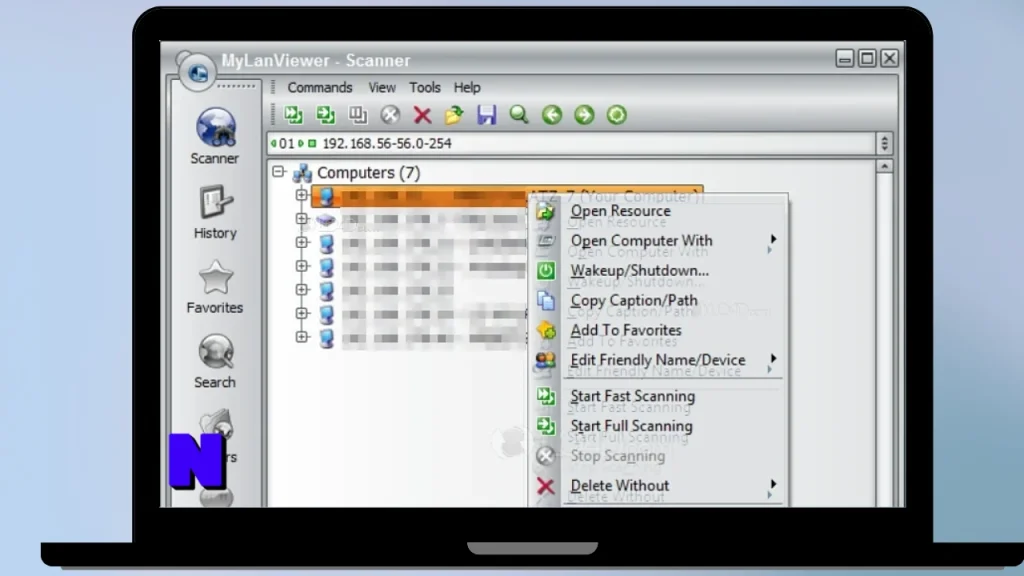Open the Commands menu
Screen dimensions: 1024x576
[x=319, y=88]
